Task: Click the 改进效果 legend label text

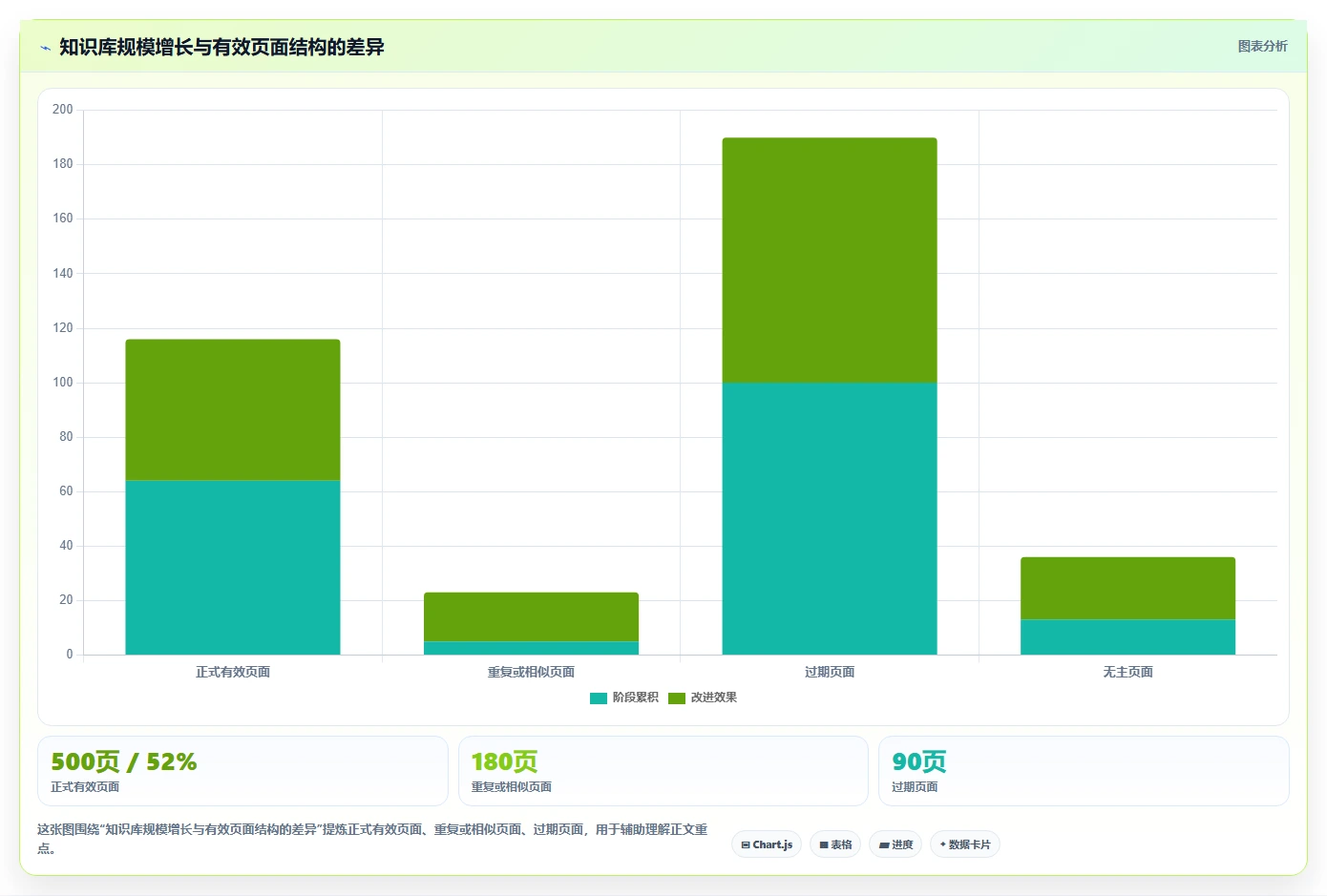Action: (714, 698)
